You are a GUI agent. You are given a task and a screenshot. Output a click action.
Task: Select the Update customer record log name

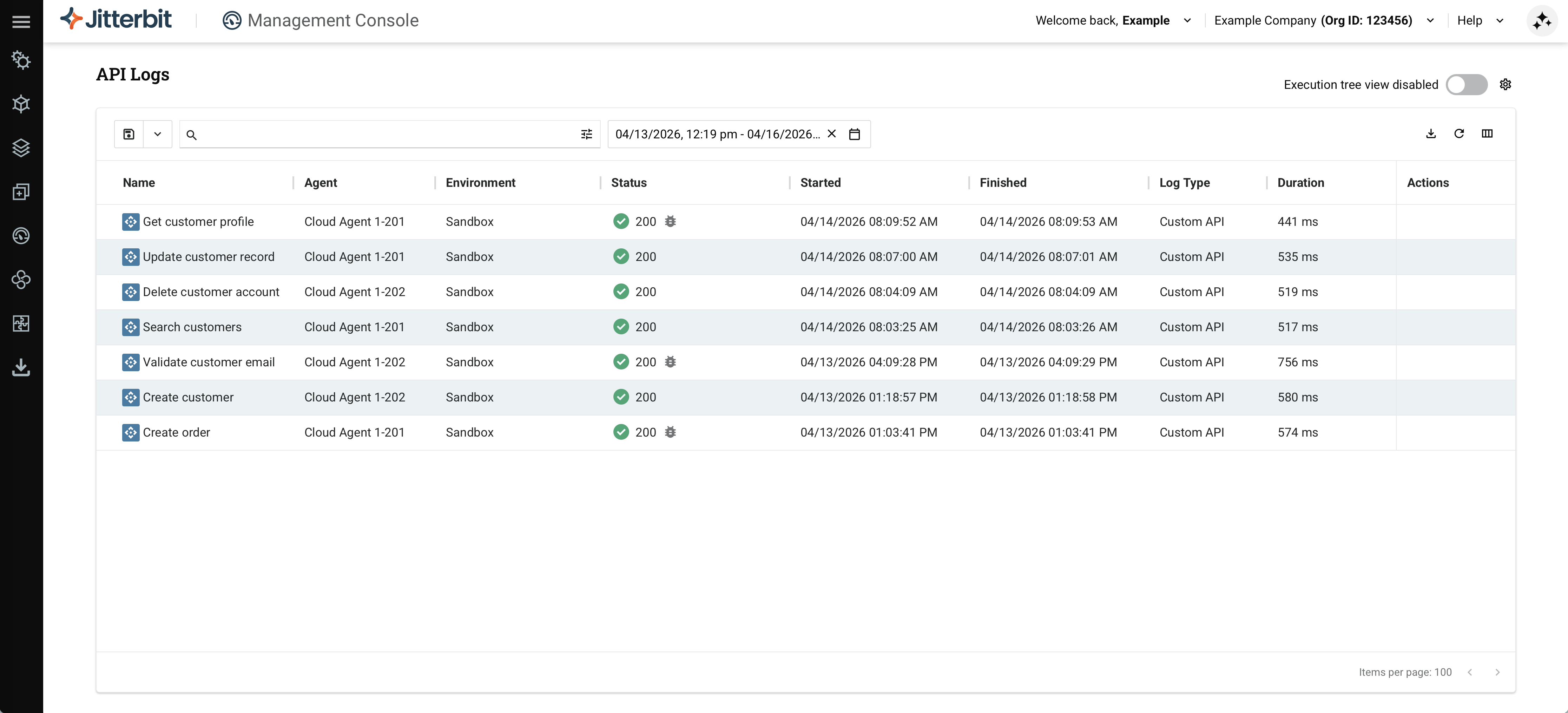click(209, 257)
